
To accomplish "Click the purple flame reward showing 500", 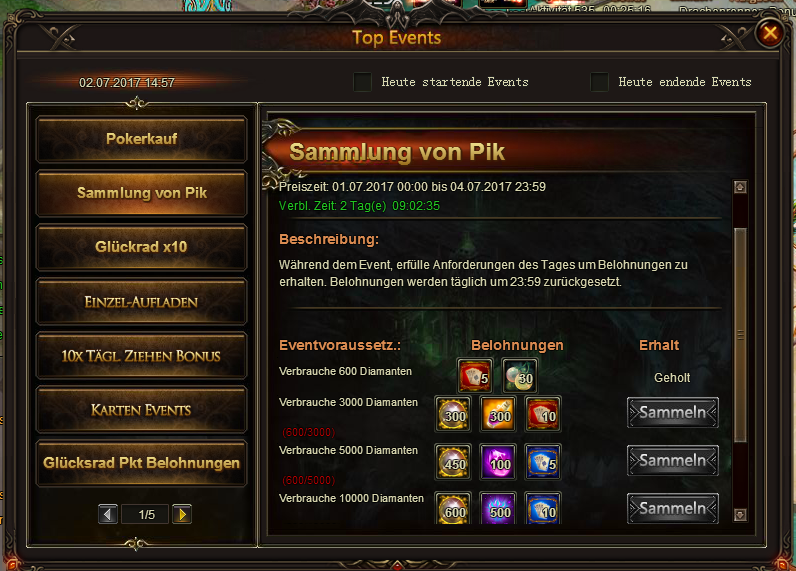I will 498,508.
